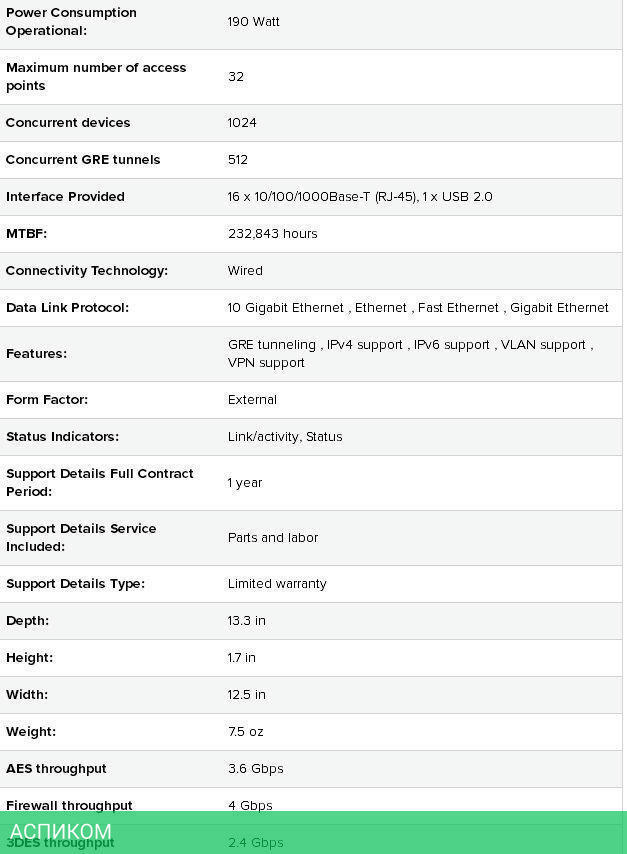The image size is (627, 854).
Task: Click the Data Link Protocol label
Action: 67,308
